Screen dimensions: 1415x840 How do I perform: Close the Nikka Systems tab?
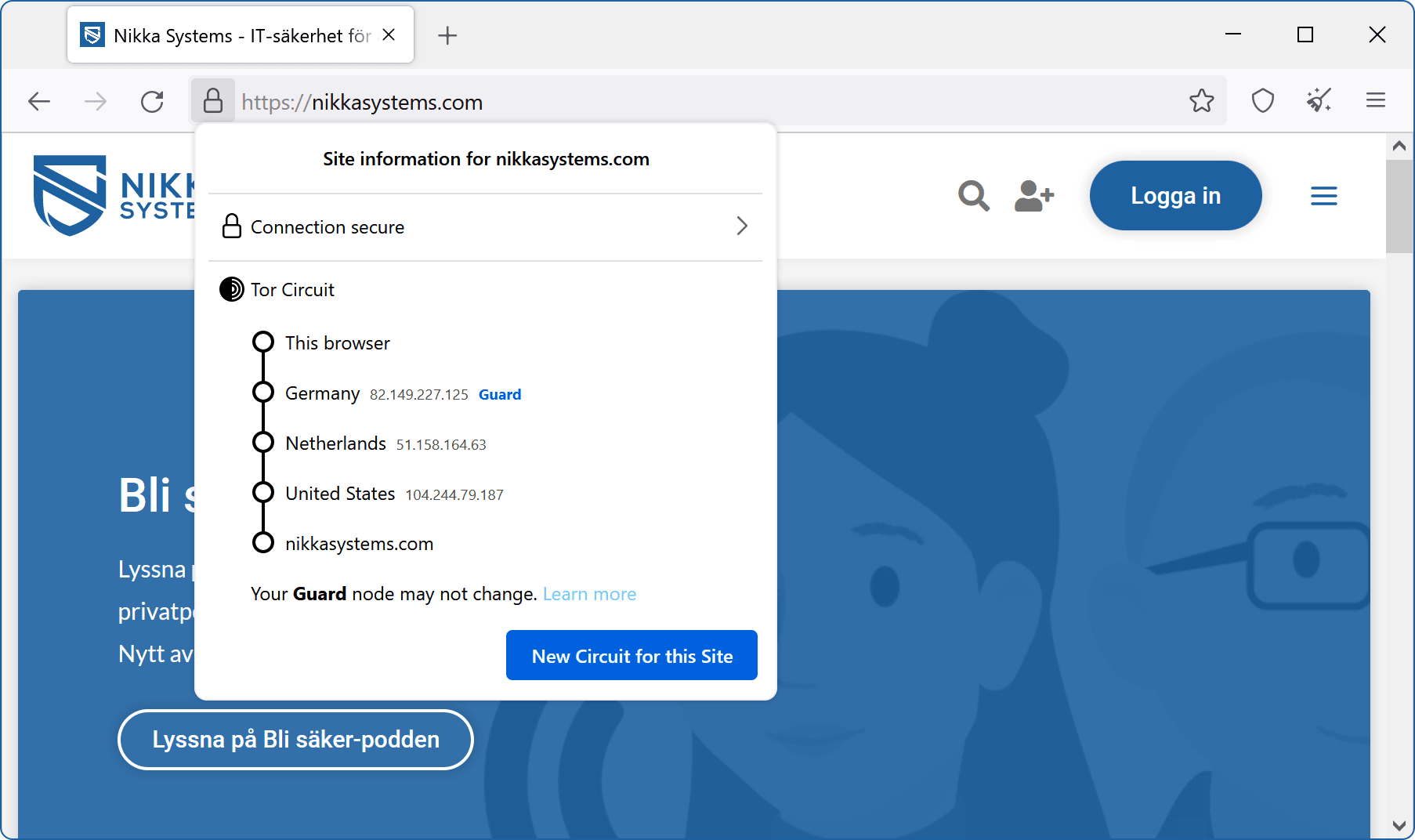click(x=389, y=35)
